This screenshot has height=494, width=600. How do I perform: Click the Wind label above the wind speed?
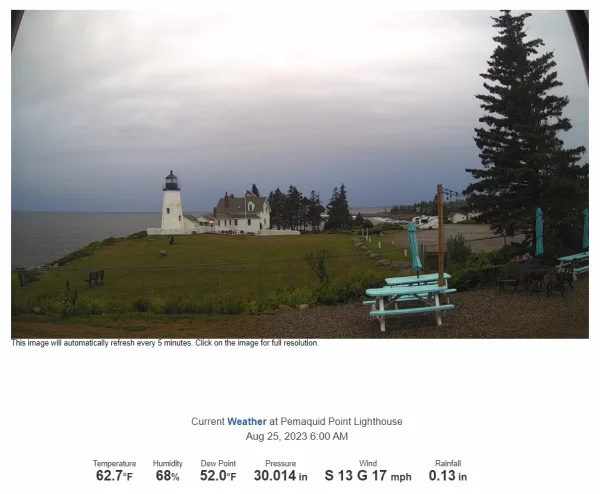[368, 463]
